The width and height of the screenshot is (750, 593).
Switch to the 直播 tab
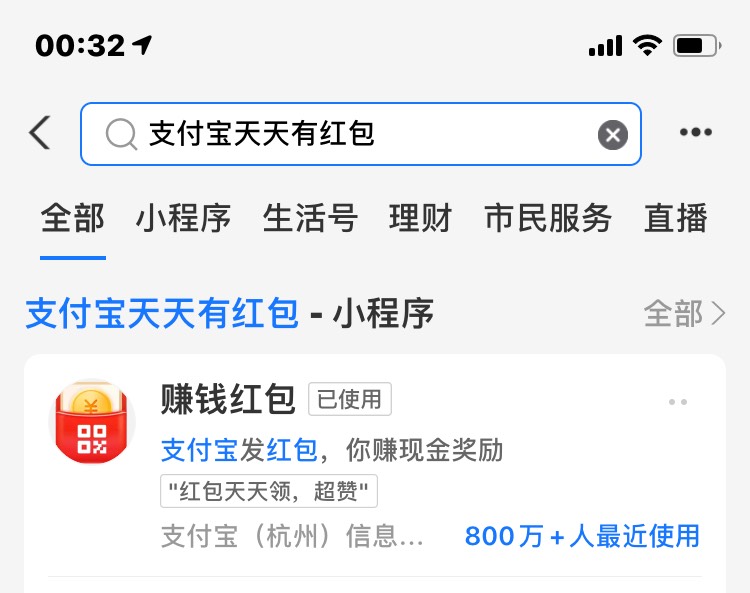click(x=675, y=218)
